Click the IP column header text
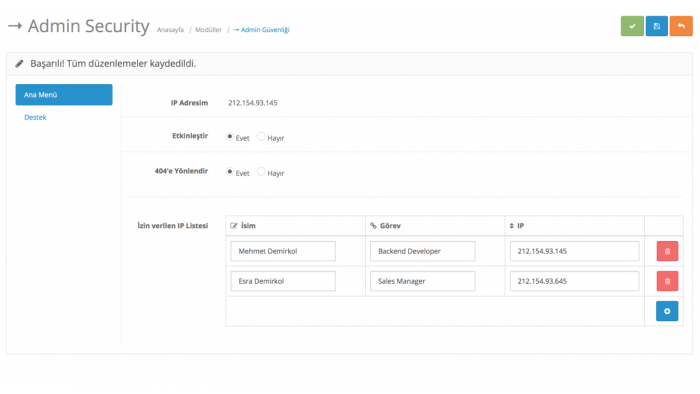 521,226
